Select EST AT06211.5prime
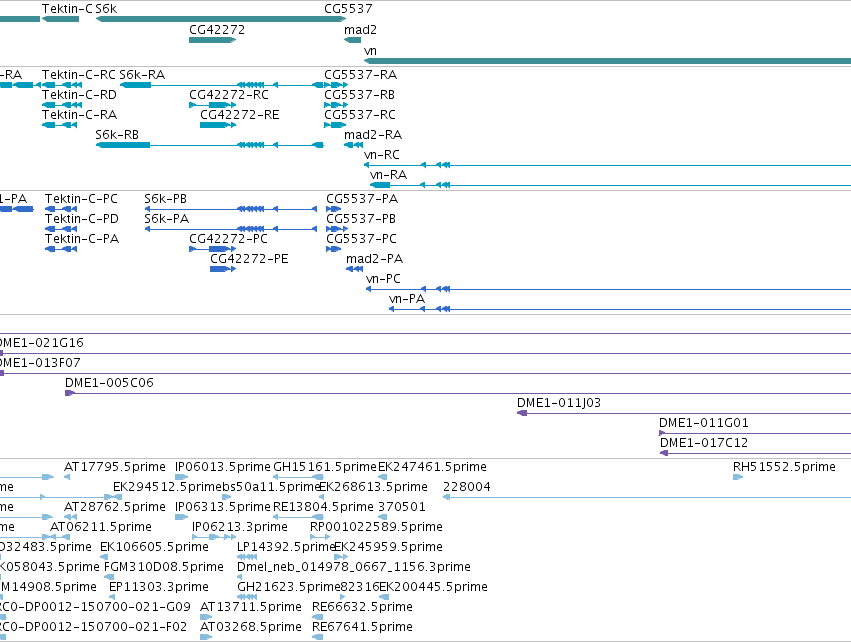Image resolution: width=851 pixels, height=642 pixels. 60,537
